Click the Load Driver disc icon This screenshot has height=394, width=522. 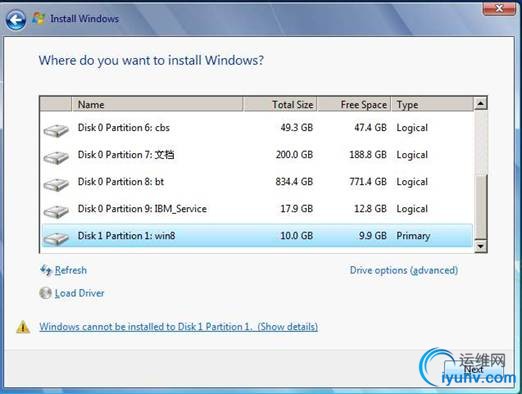45,293
